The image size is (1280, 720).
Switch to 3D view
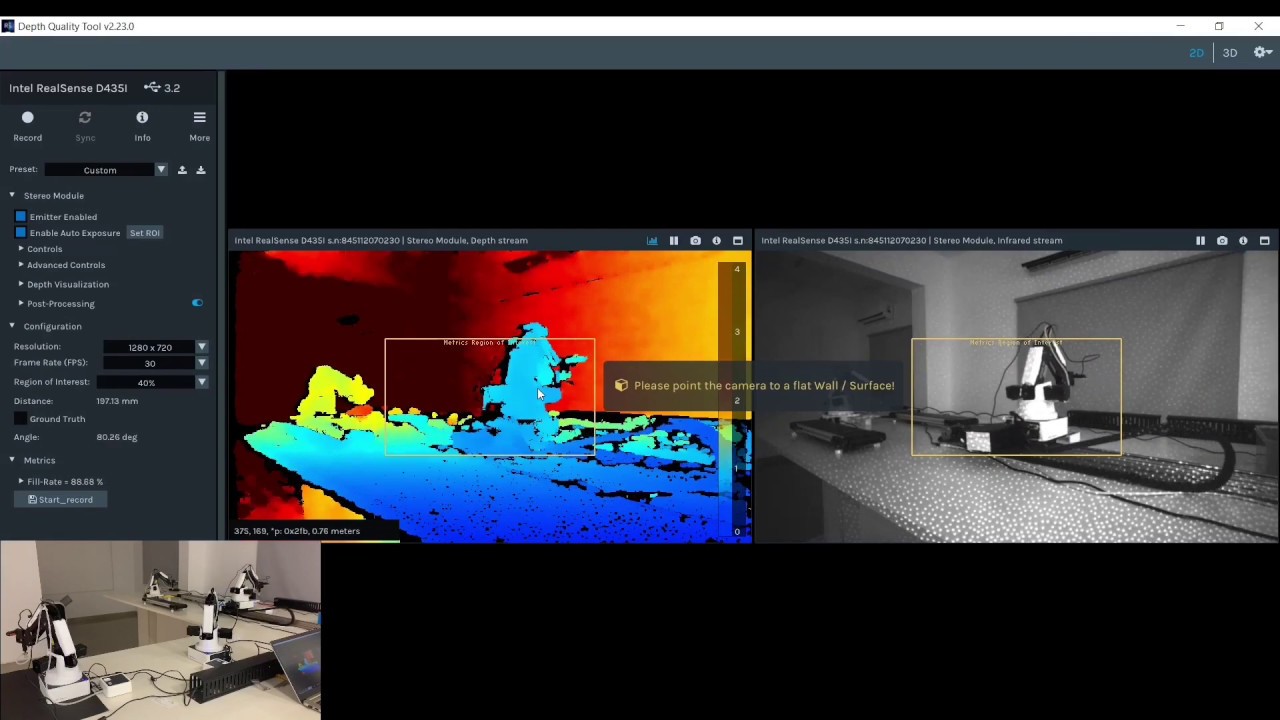[1230, 53]
